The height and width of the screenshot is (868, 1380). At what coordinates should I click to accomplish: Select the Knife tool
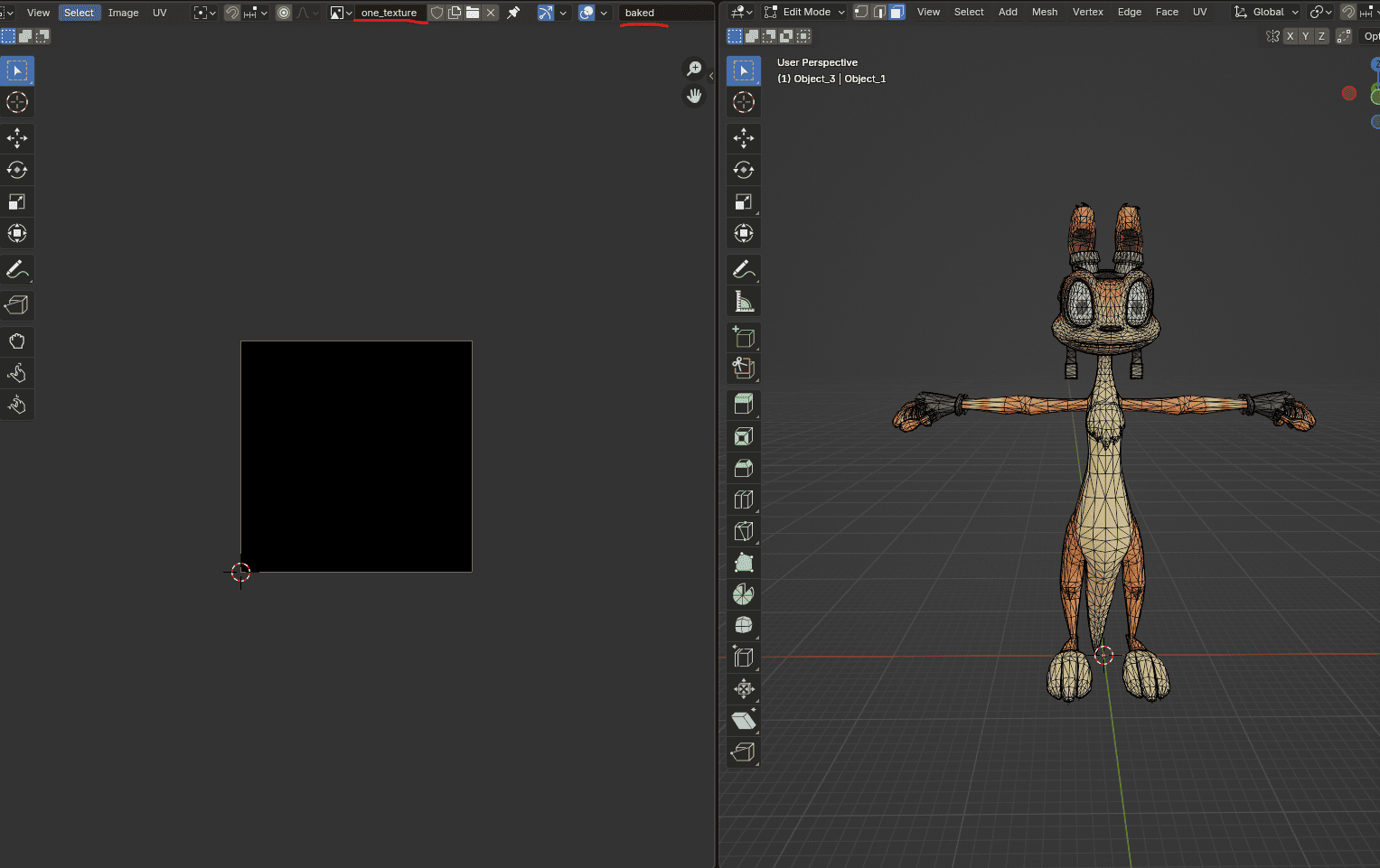coord(744,531)
